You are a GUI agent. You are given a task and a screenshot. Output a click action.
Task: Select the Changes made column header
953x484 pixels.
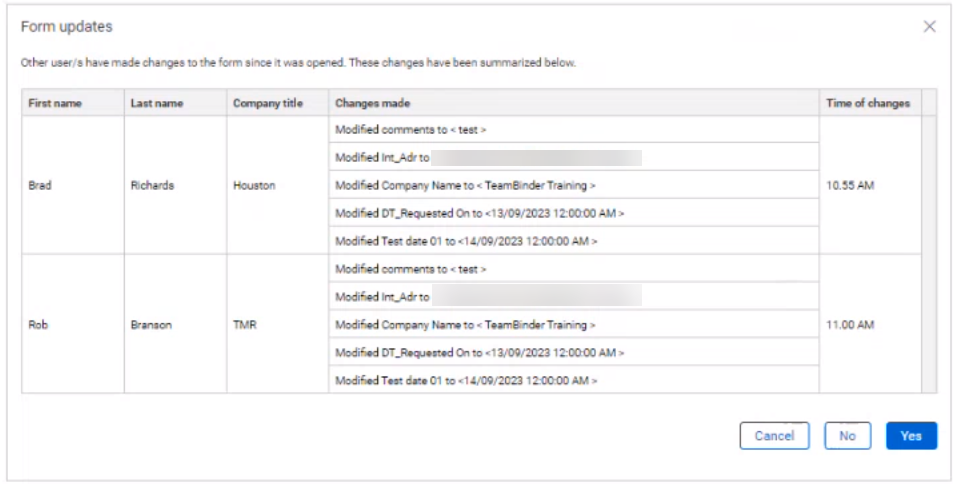pos(574,103)
